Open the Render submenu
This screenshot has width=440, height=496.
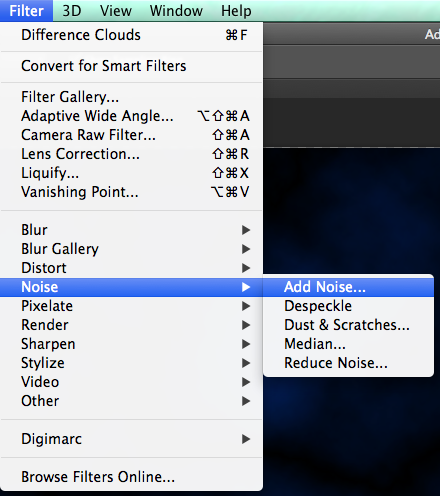131,325
